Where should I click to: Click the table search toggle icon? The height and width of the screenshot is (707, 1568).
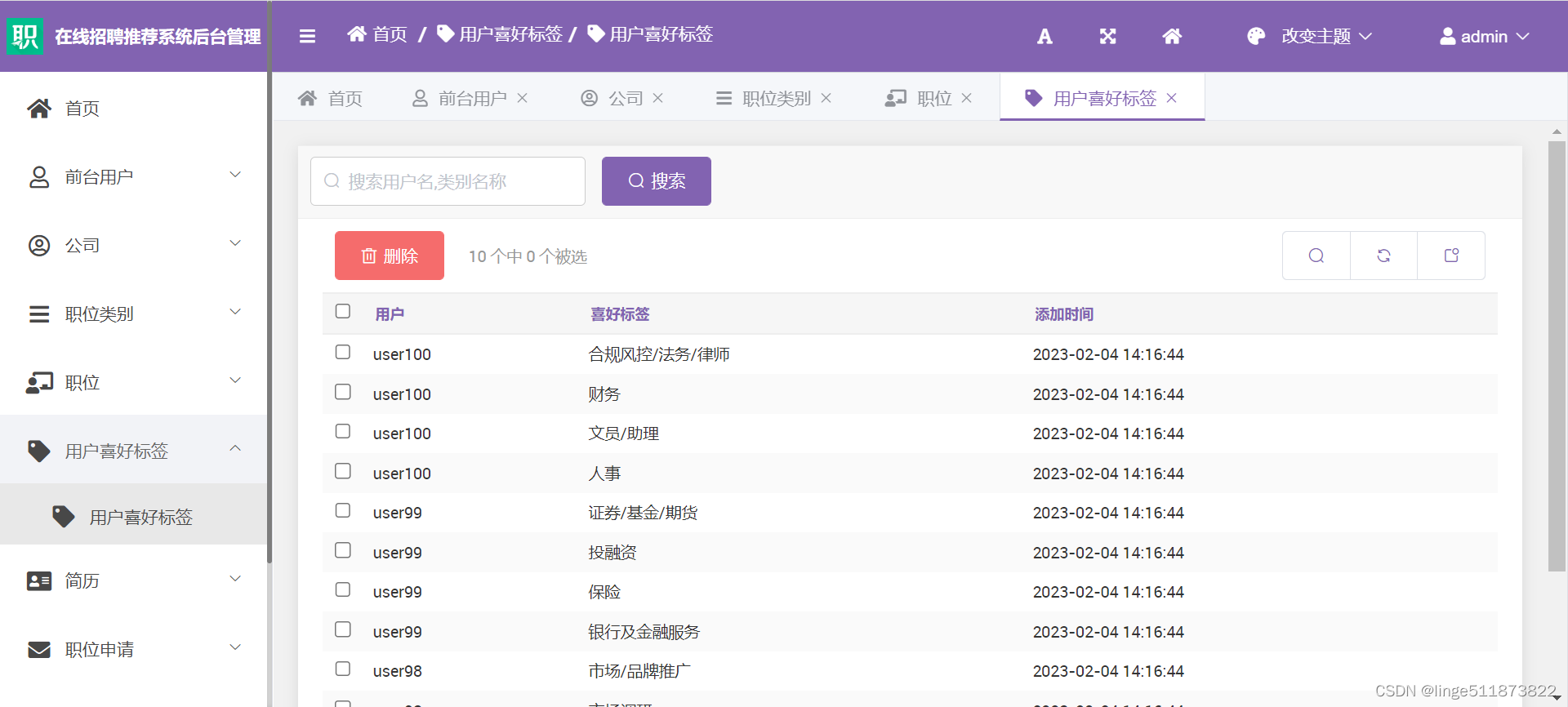tap(1316, 256)
